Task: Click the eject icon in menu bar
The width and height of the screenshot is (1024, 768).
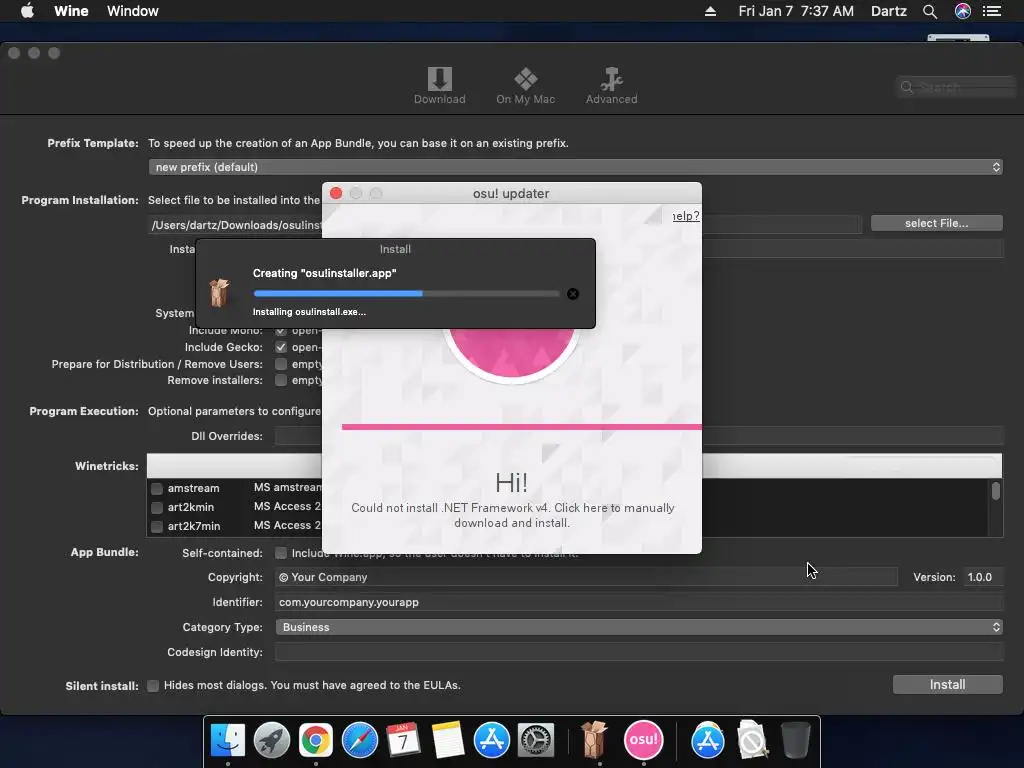Action: 711,11
